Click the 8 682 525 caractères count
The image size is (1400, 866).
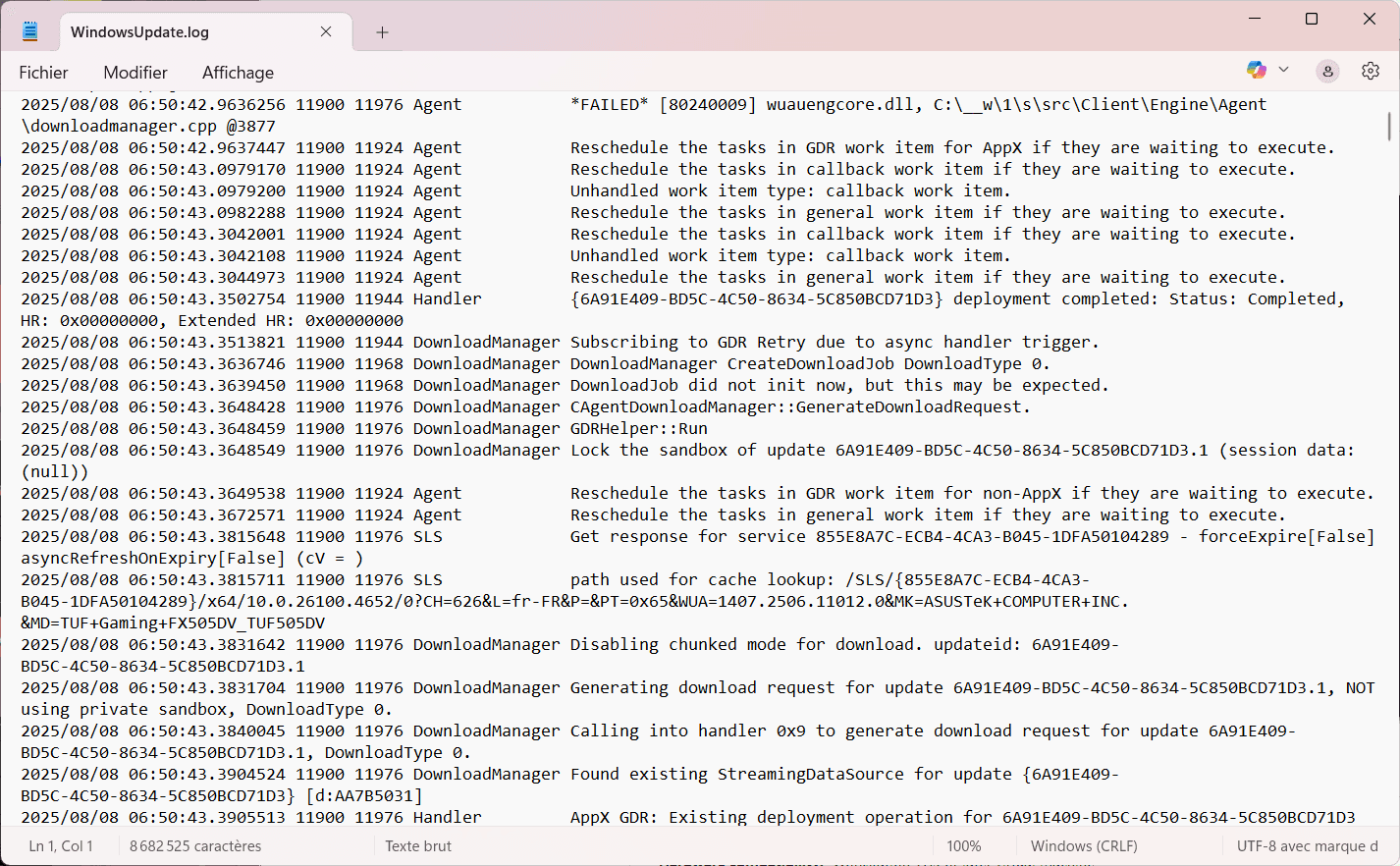point(195,846)
